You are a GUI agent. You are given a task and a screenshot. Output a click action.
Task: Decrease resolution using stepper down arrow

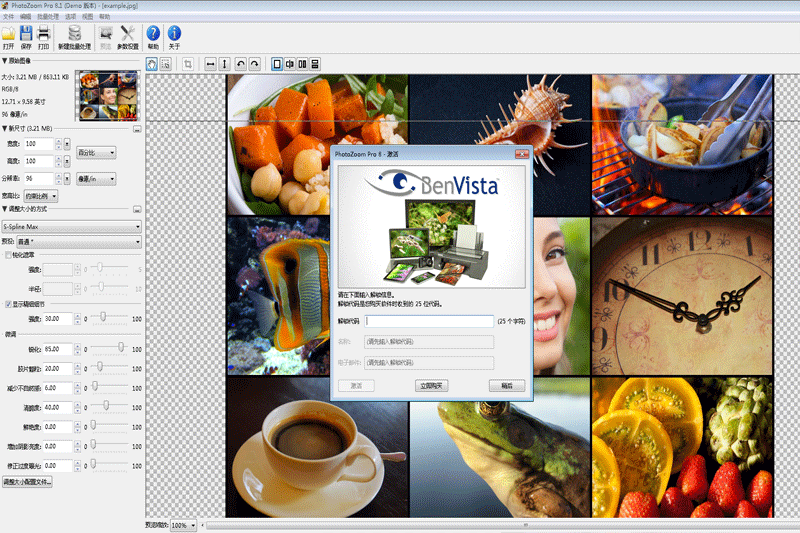click(59, 182)
